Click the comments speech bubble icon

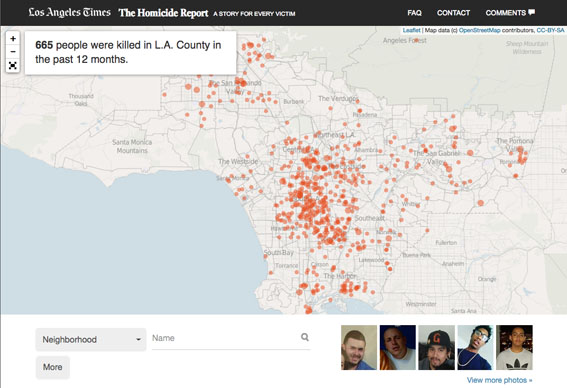point(532,12)
